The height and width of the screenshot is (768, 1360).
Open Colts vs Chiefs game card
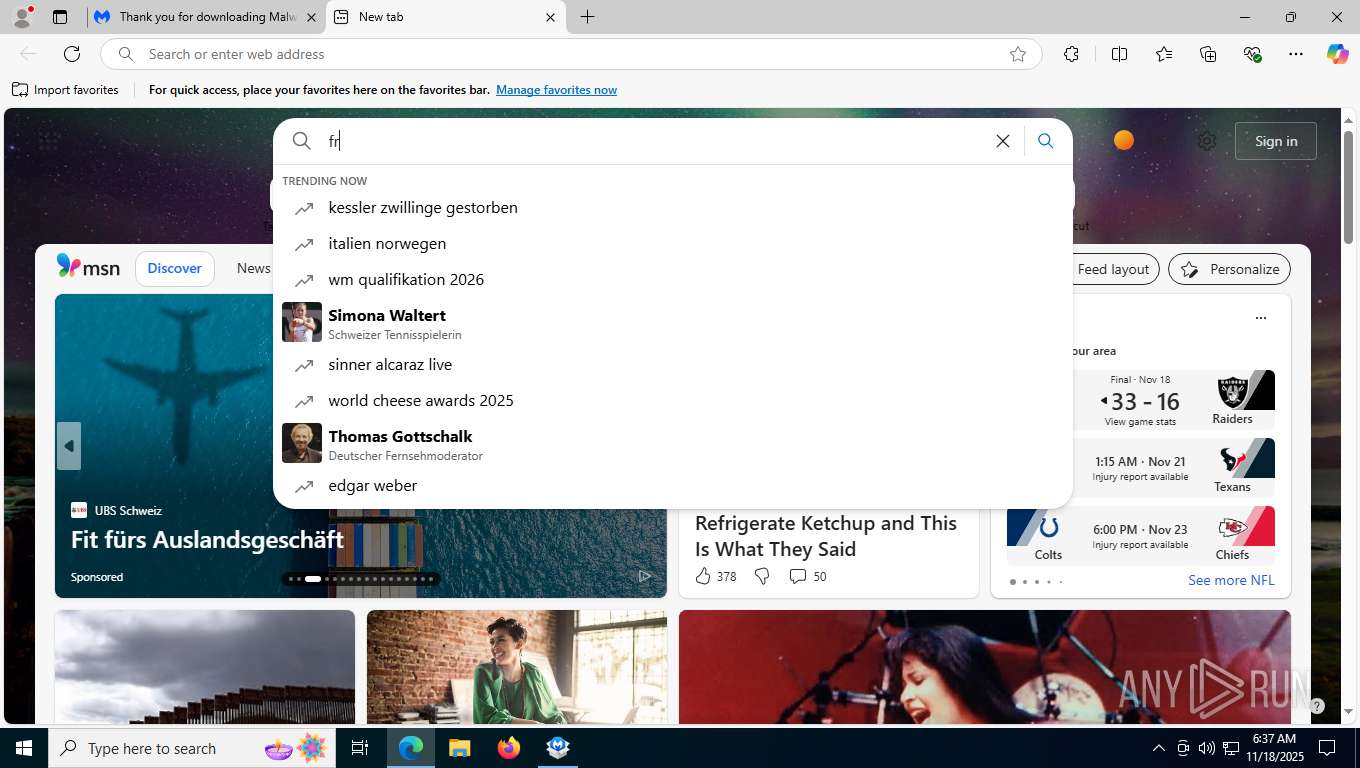click(x=1141, y=535)
